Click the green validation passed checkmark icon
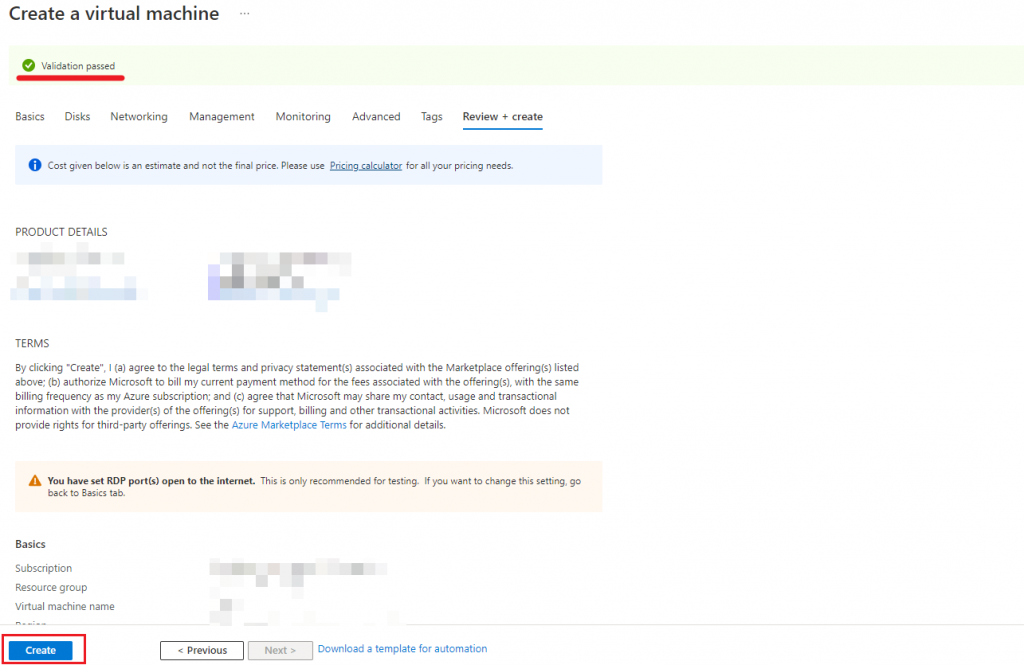The image size is (1024, 665). pos(29,65)
